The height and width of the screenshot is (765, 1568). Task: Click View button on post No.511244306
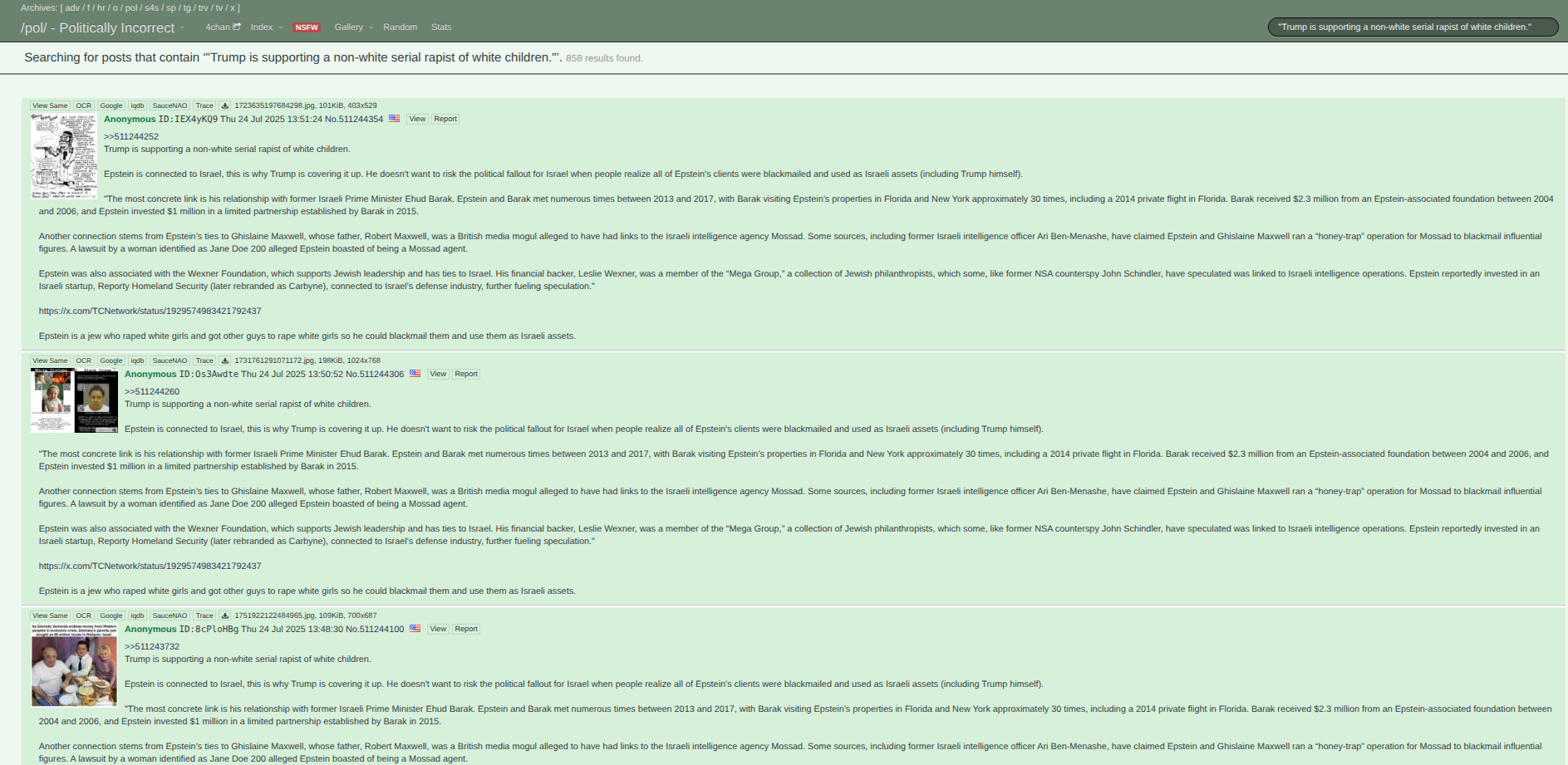[438, 374]
